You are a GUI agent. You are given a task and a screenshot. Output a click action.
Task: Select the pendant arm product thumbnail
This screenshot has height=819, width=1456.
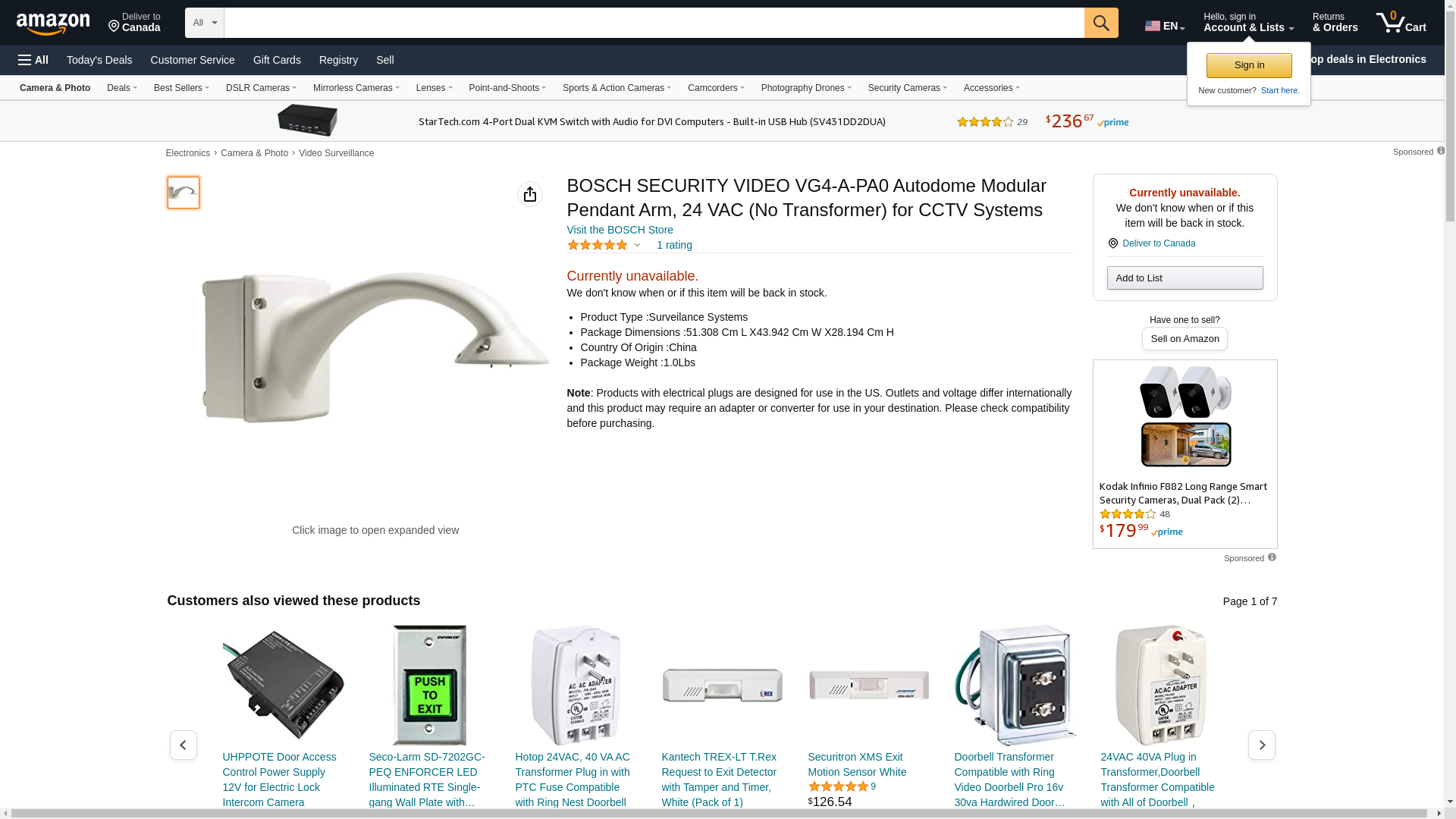(x=184, y=193)
